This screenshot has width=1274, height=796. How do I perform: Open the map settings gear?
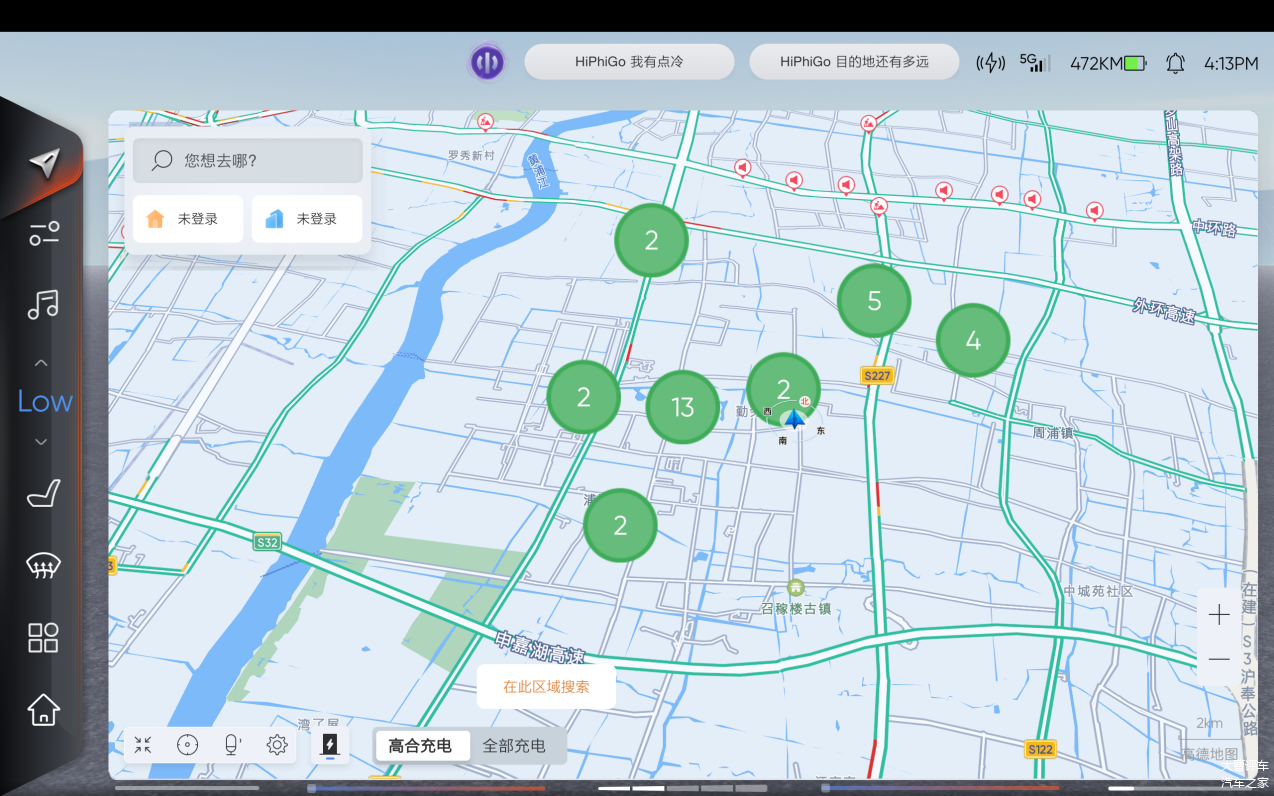(277, 745)
